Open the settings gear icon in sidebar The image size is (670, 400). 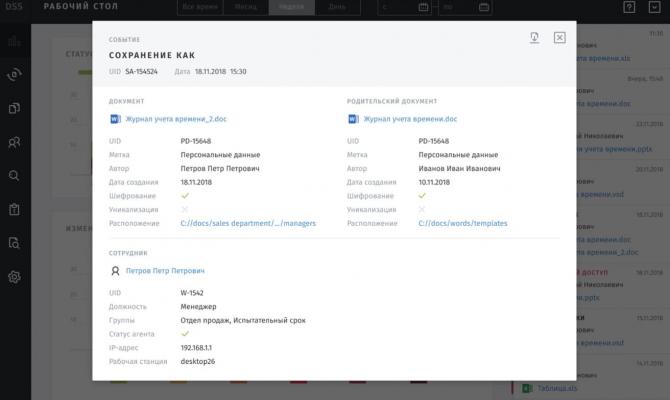click(x=14, y=277)
